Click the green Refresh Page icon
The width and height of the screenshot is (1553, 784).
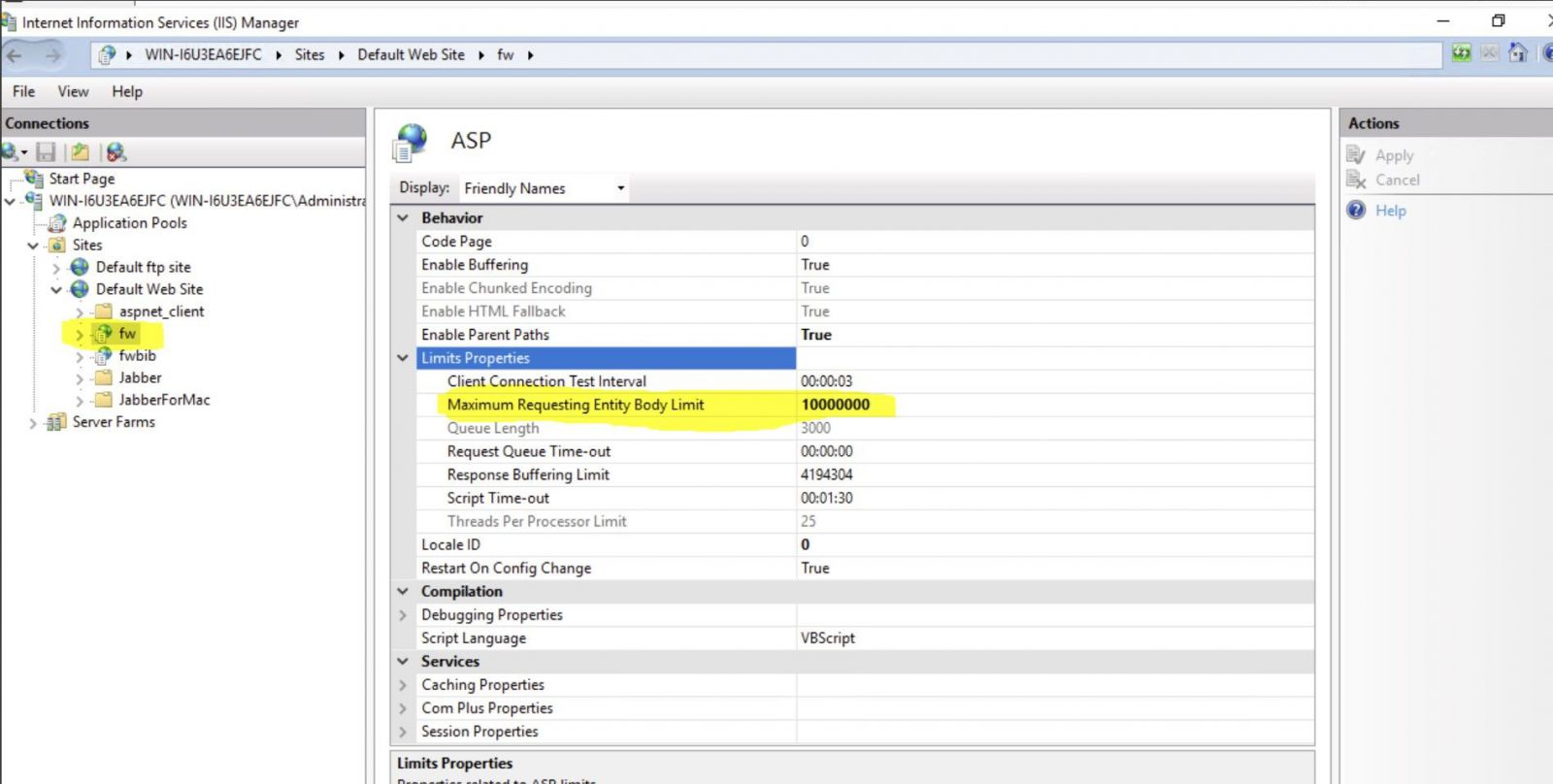1461,53
